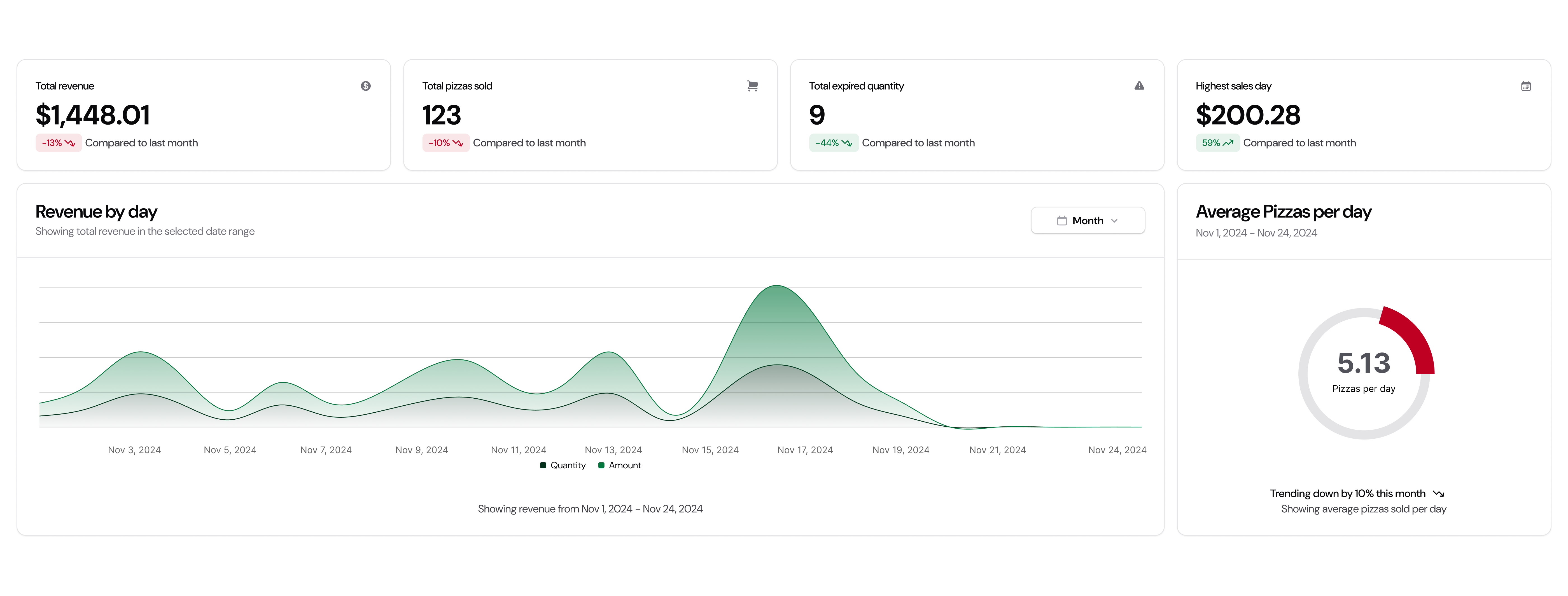Screen dimensions: 1568x596
Task: Click the trending down arrow beside 10% this month
Action: (1438, 494)
